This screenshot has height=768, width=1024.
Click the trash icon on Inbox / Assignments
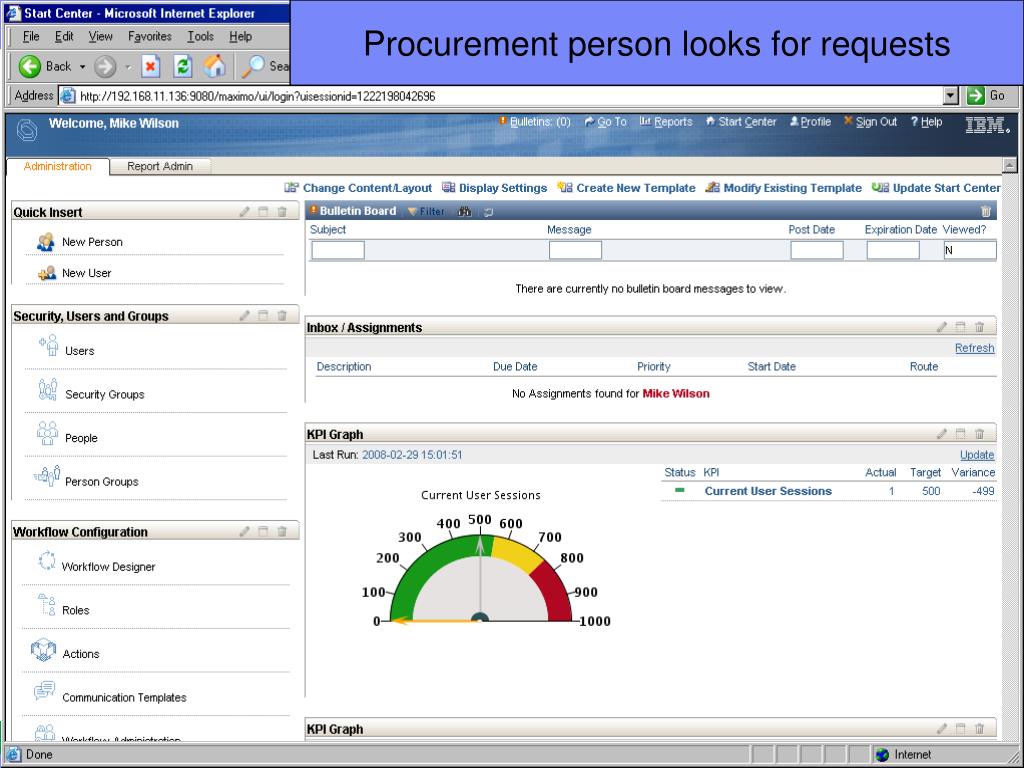click(x=980, y=327)
